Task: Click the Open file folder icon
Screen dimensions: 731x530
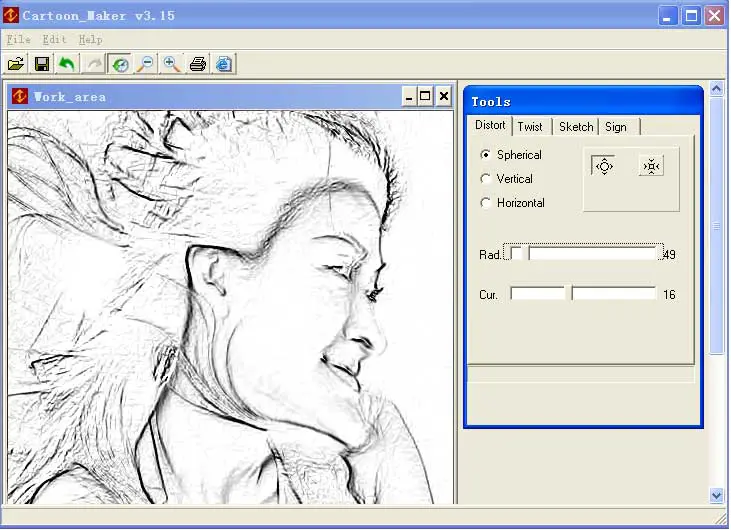Action: [x=16, y=64]
